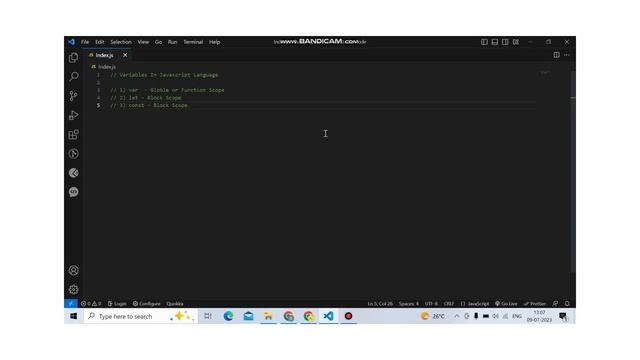Open Bandicam recorder from the taskbar
Screen dimensions: 640x360
(x=348, y=316)
